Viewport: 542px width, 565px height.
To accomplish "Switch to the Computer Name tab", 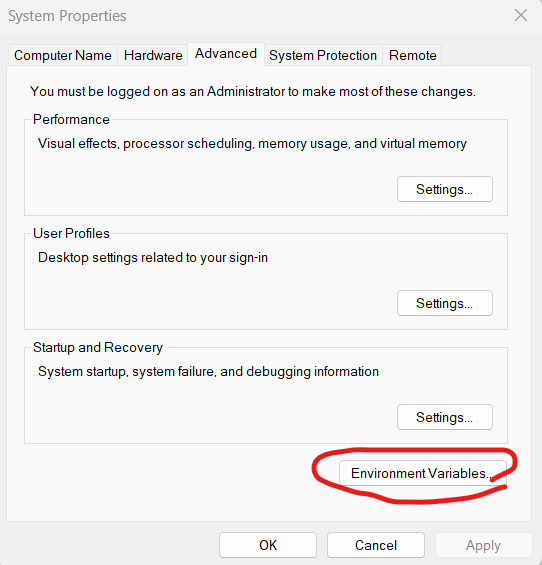I will [63, 55].
